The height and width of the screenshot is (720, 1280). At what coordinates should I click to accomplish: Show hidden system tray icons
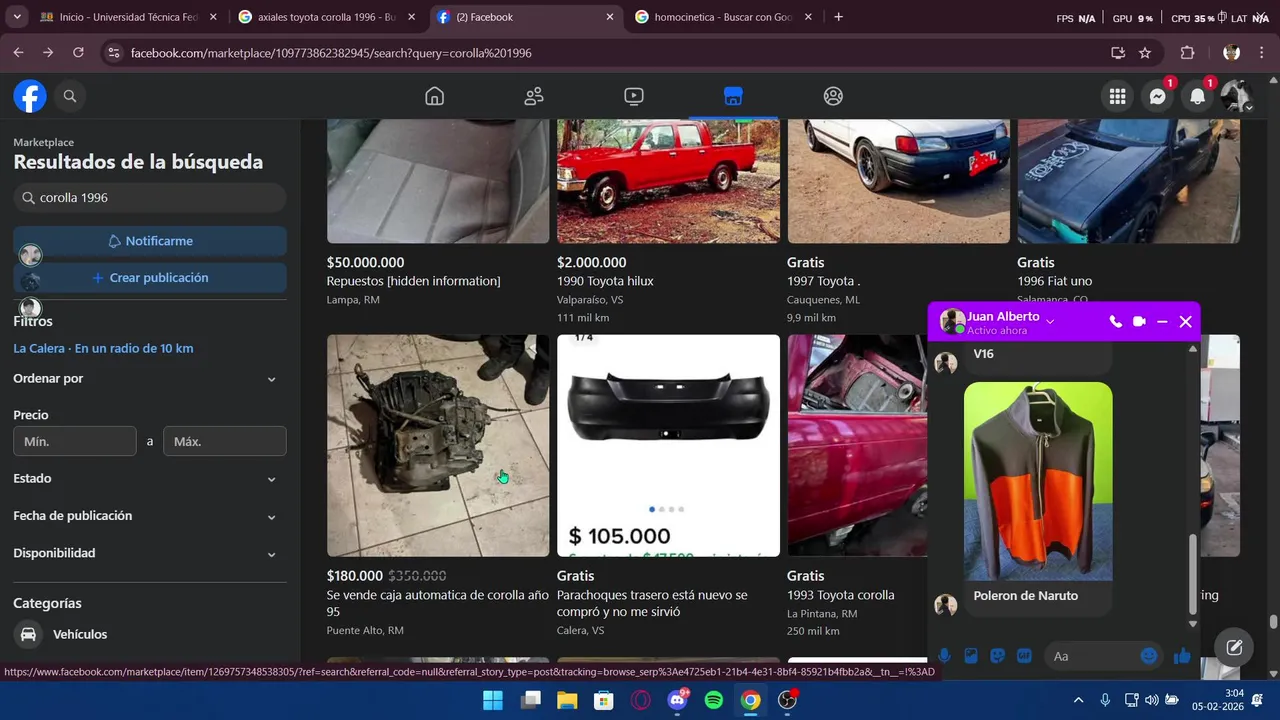(x=1078, y=700)
